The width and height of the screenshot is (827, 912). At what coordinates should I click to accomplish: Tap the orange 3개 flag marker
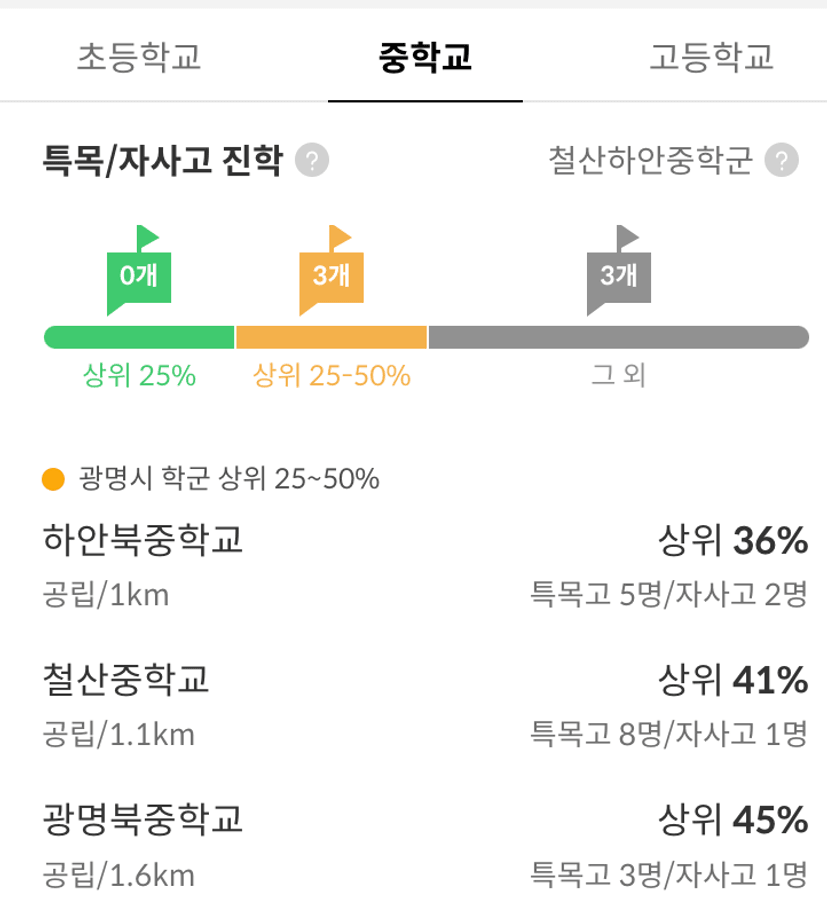click(331, 270)
